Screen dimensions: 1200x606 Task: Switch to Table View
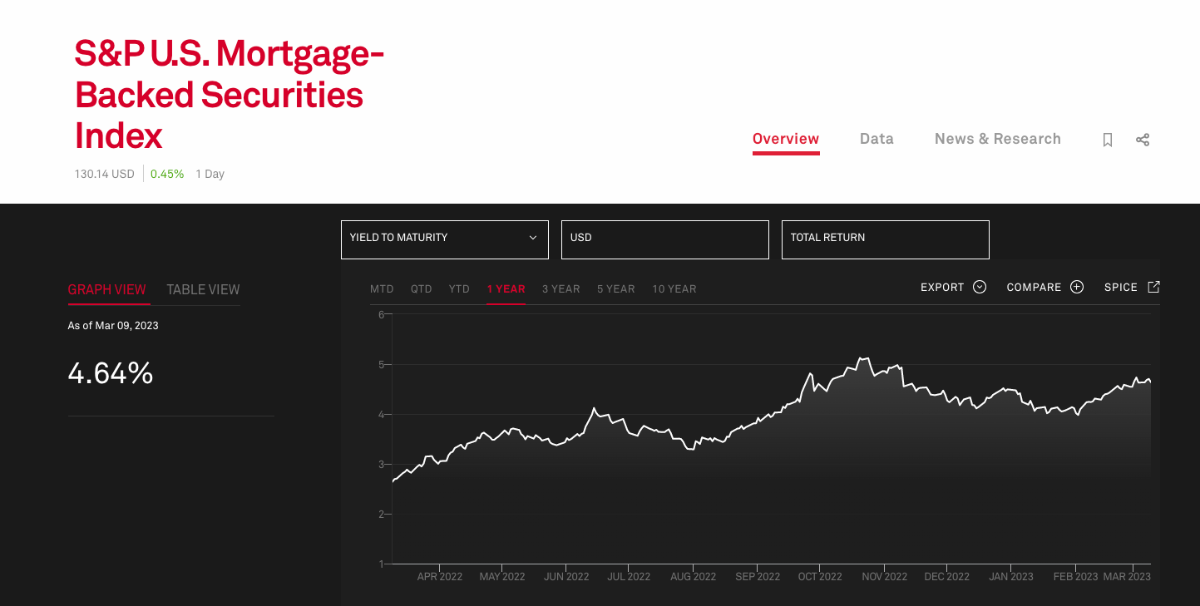pos(203,289)
